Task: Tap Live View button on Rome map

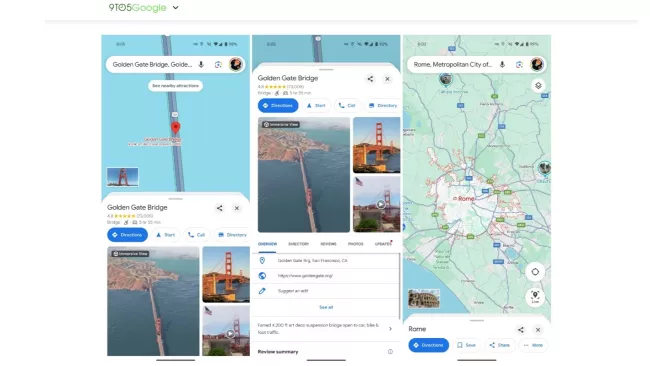Action: point(535,296)
